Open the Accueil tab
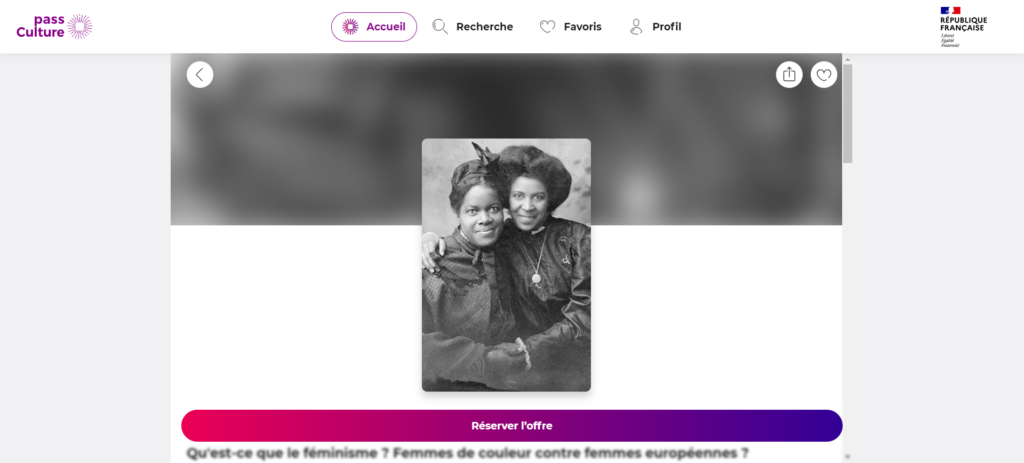 tap(374, 27)
